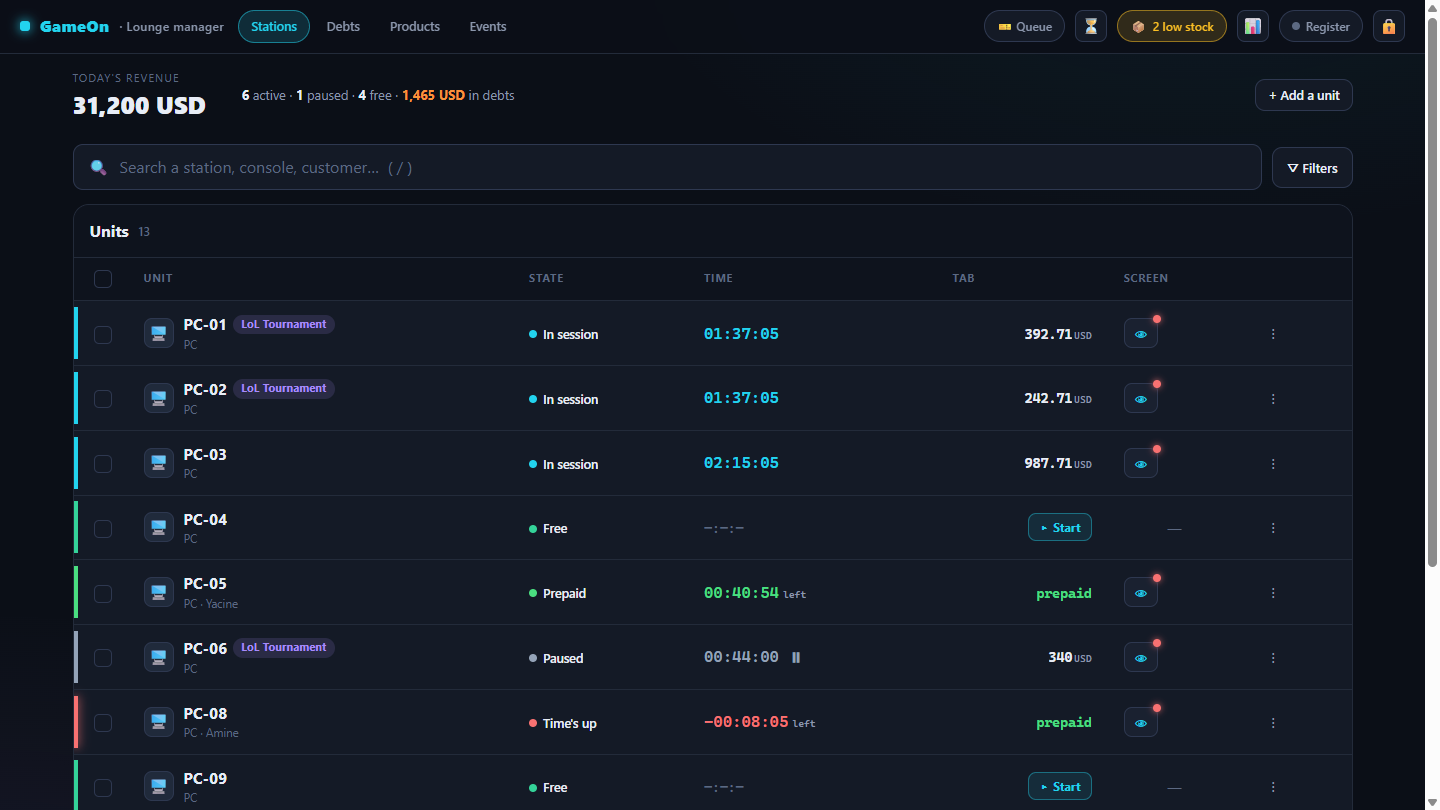Screen dimensions: 1440x810
Task: Switch to the Debts tab
Action: [343, 26]
